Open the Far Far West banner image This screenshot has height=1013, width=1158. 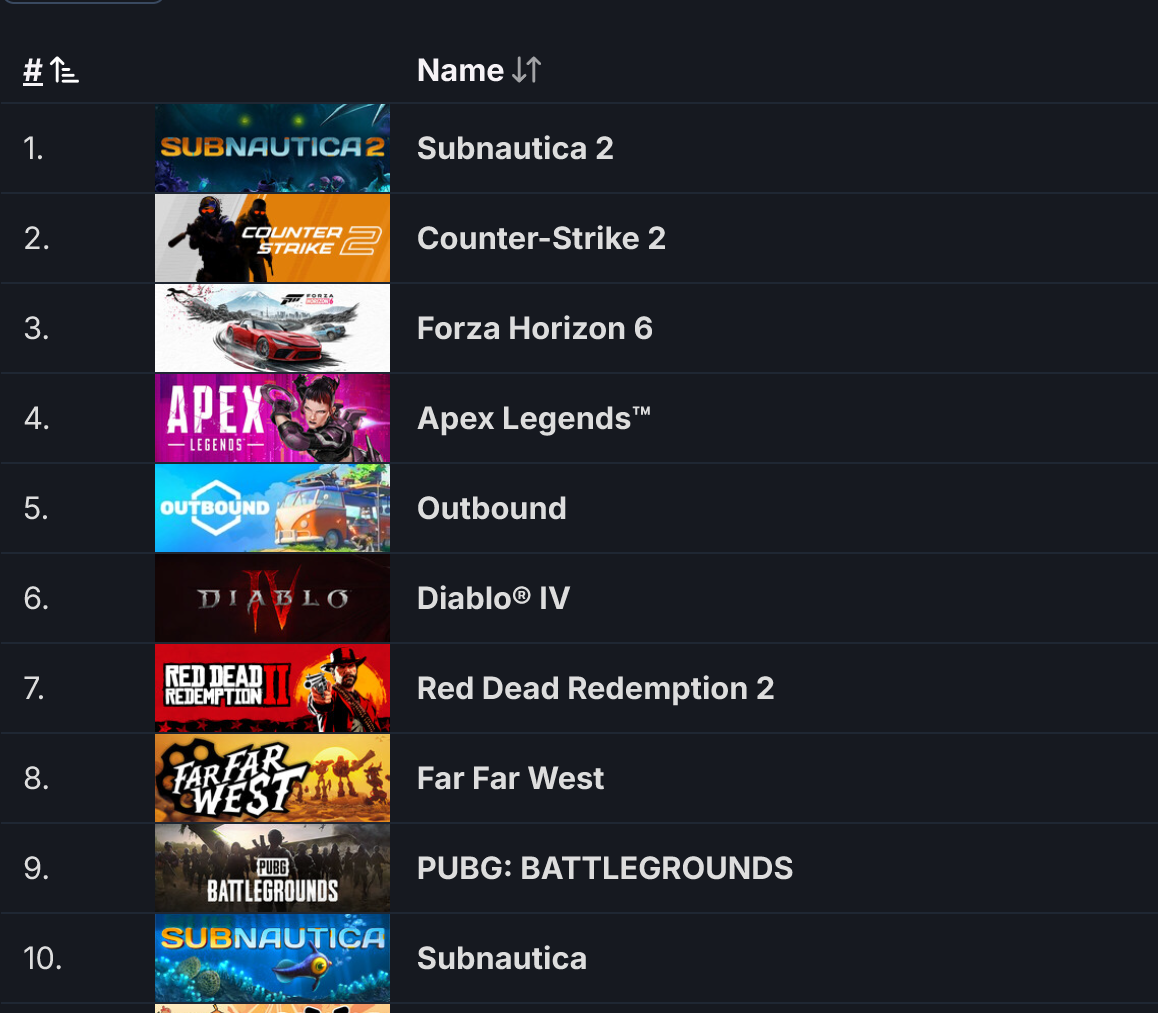273,779
